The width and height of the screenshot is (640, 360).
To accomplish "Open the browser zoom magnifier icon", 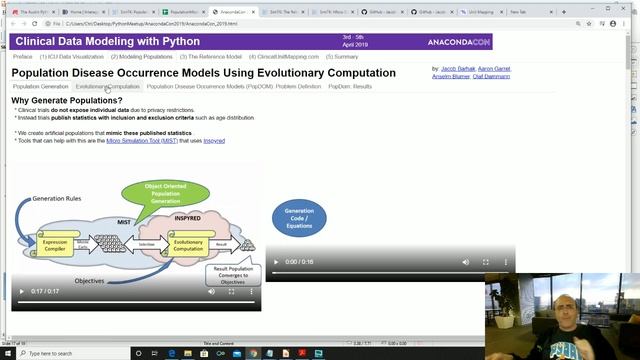I will click(x=578, y=24).
